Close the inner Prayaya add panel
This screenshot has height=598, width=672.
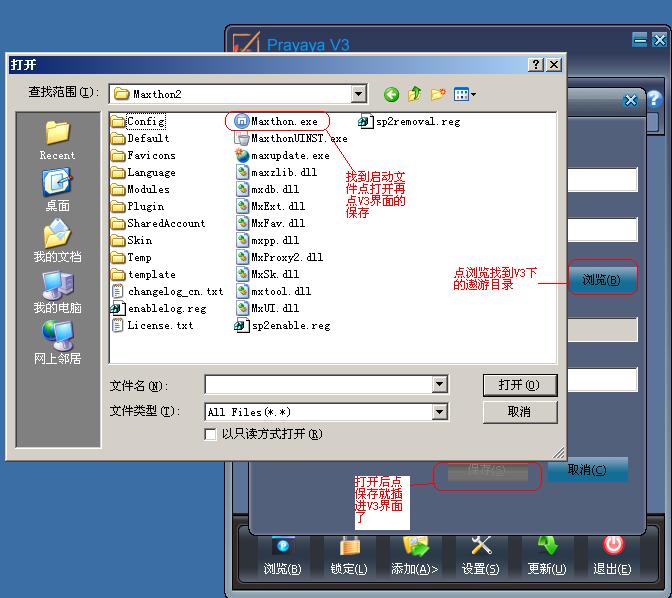[x=630, y=101]
